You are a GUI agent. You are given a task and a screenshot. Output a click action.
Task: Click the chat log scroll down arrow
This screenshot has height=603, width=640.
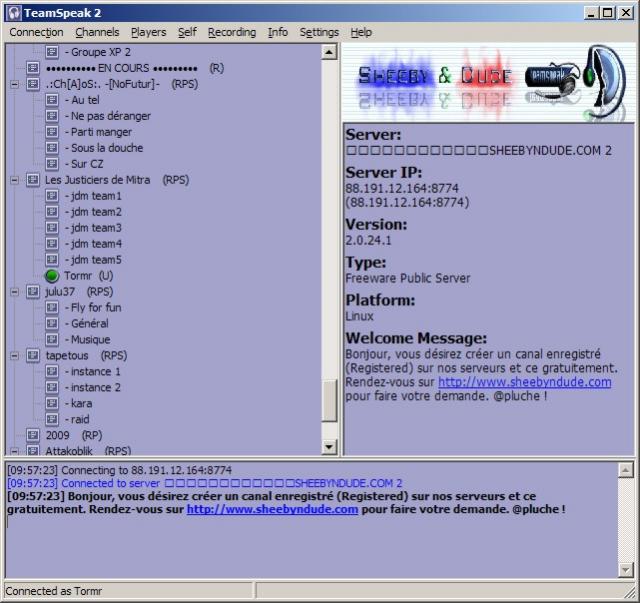626,569
